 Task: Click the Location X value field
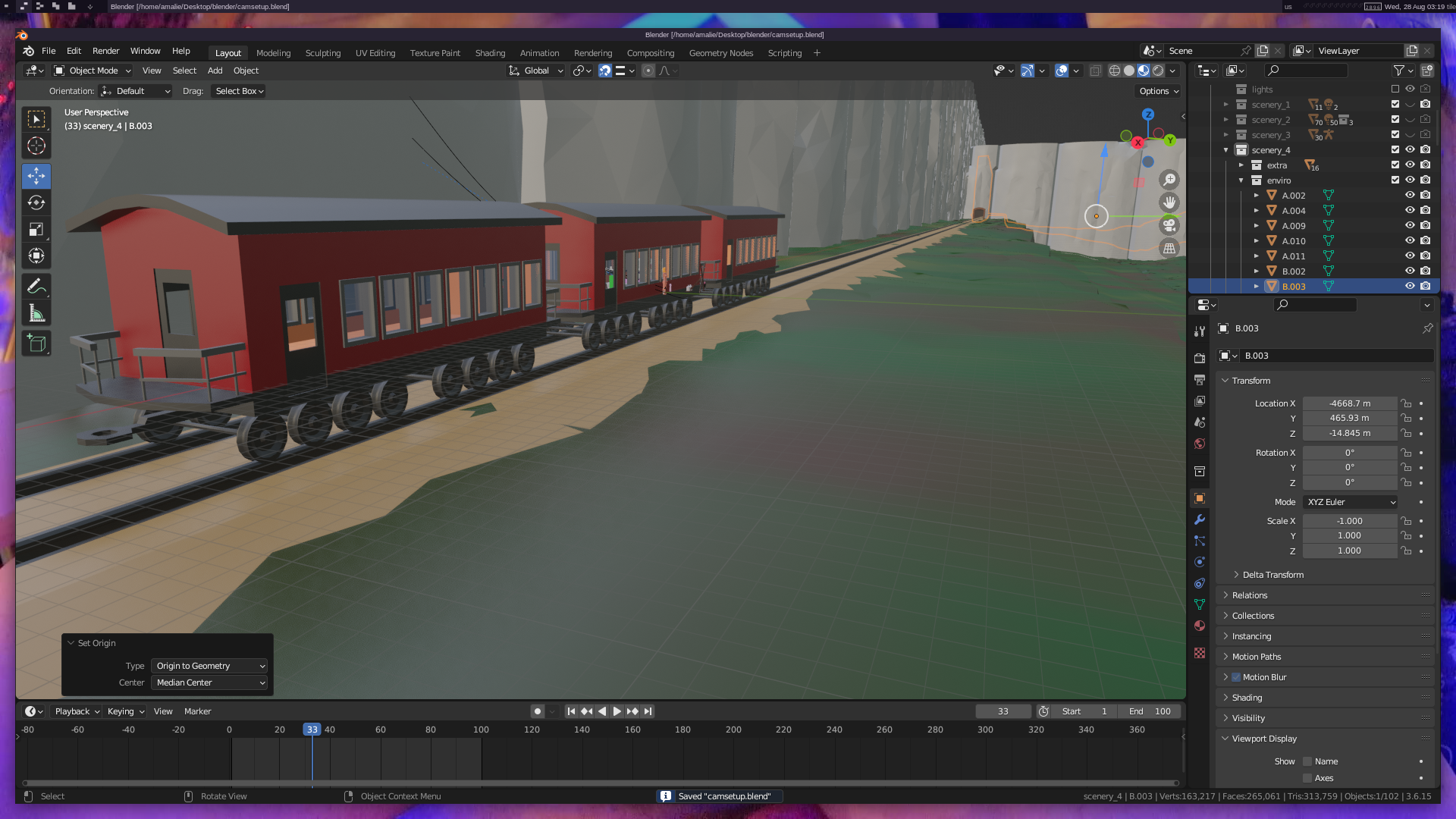tap(1349, 403)
